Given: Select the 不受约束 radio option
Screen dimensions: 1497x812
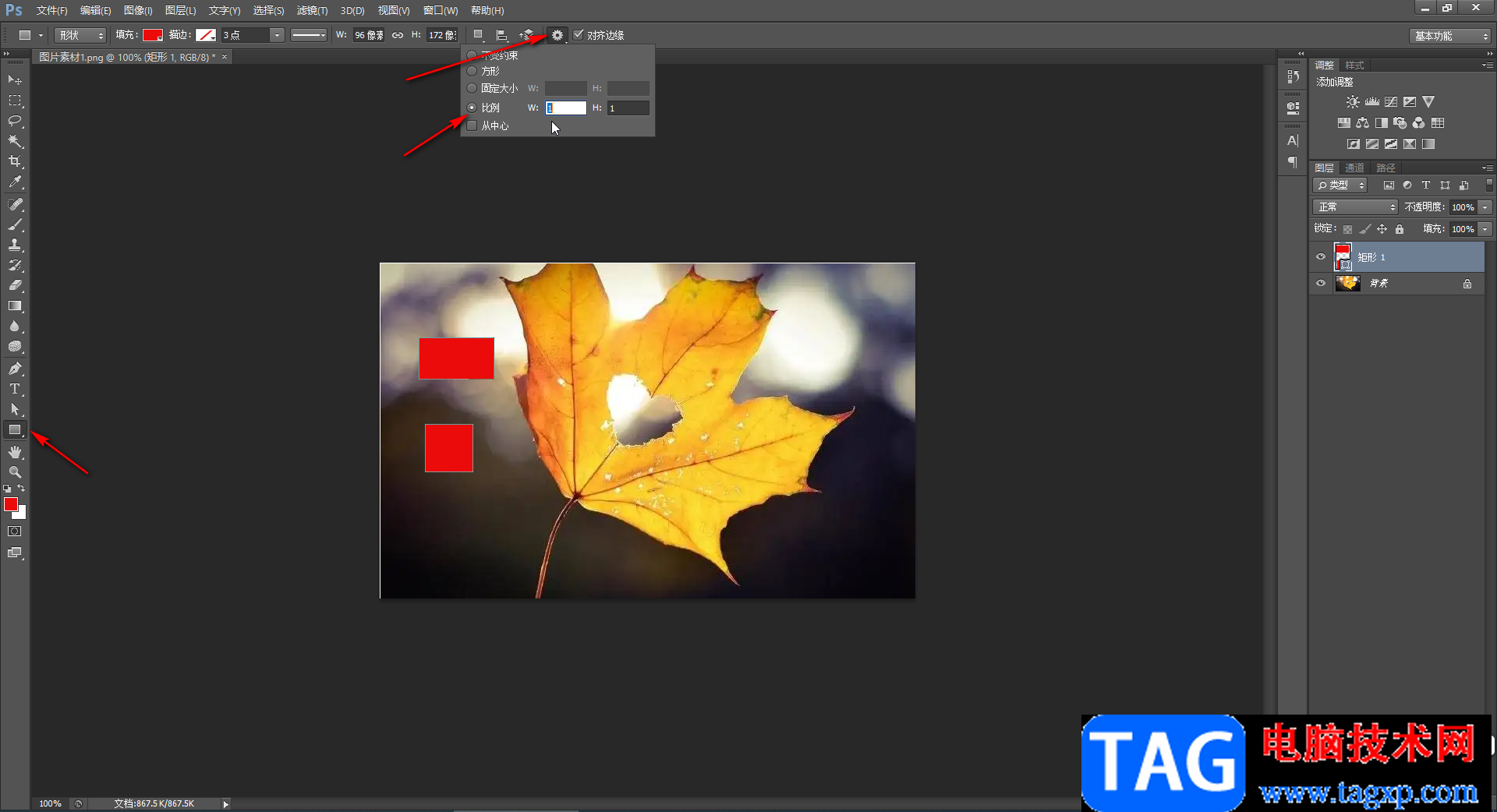Looking at the screenshot, I should 472,55.
